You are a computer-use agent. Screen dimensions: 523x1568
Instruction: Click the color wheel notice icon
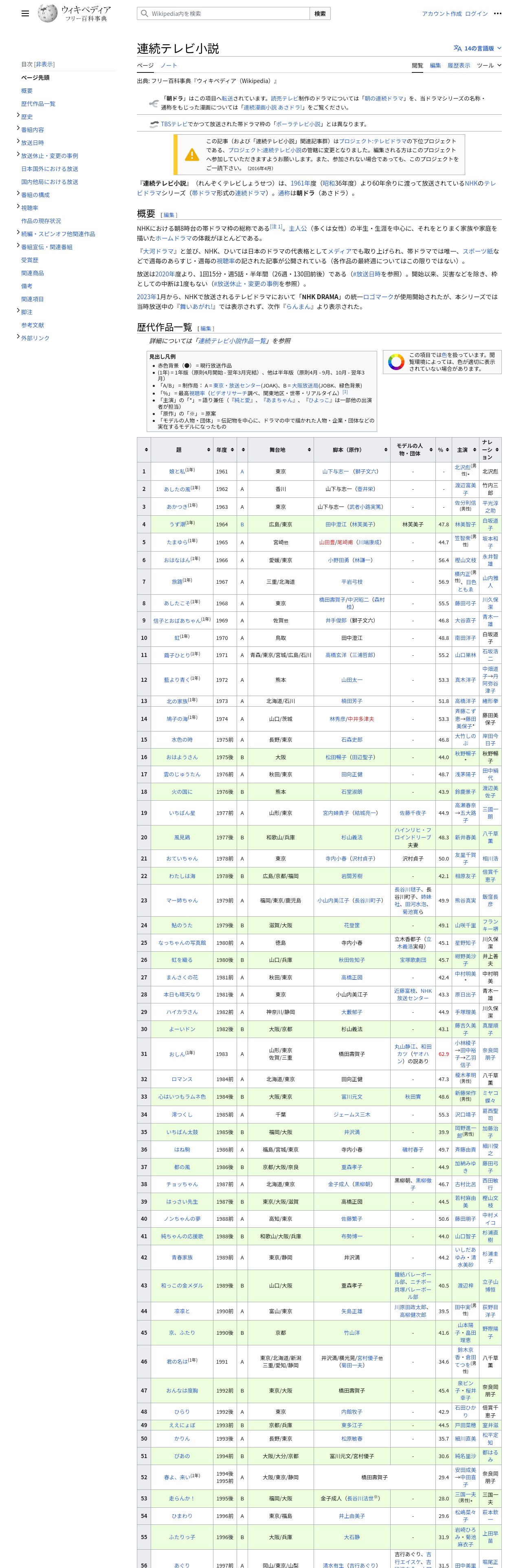point(396,362)
